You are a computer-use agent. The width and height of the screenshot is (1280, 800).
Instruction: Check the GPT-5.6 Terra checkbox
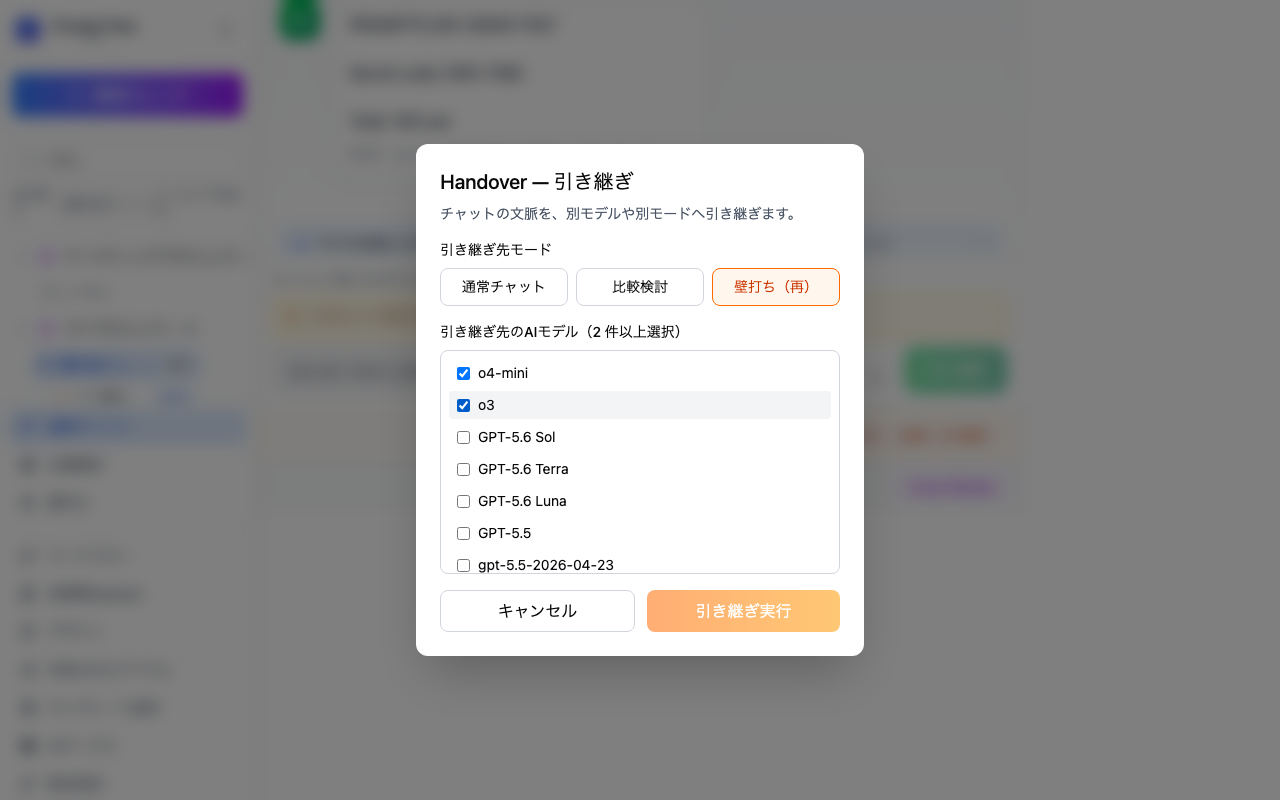(463, 469)
